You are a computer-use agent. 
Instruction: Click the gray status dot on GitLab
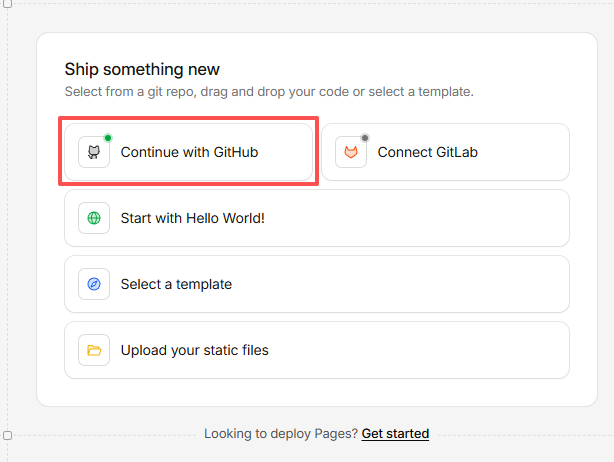click(365, 138)
